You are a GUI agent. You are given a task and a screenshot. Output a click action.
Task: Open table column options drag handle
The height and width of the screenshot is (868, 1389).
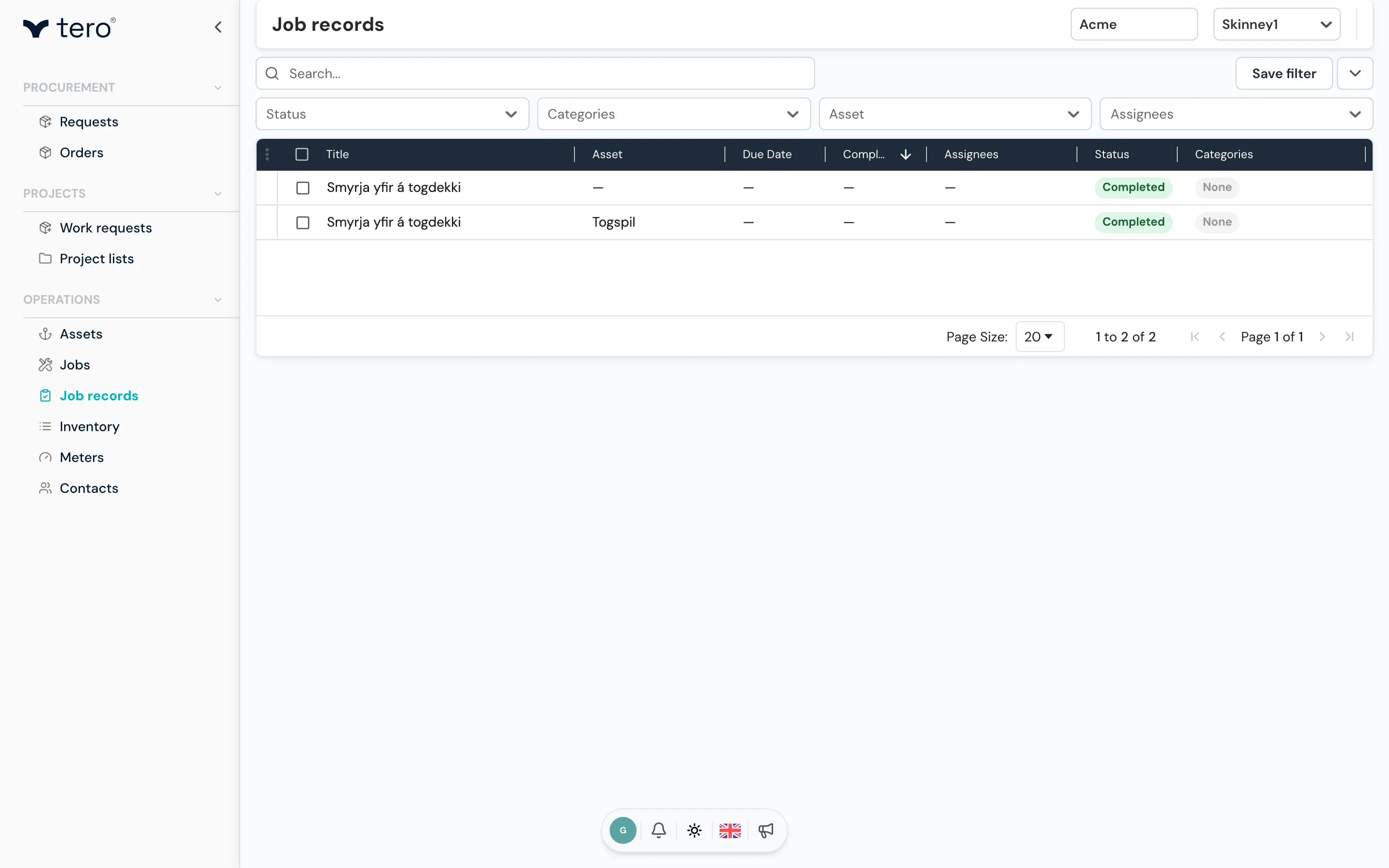pyautogui.click(x=268, y=154)
